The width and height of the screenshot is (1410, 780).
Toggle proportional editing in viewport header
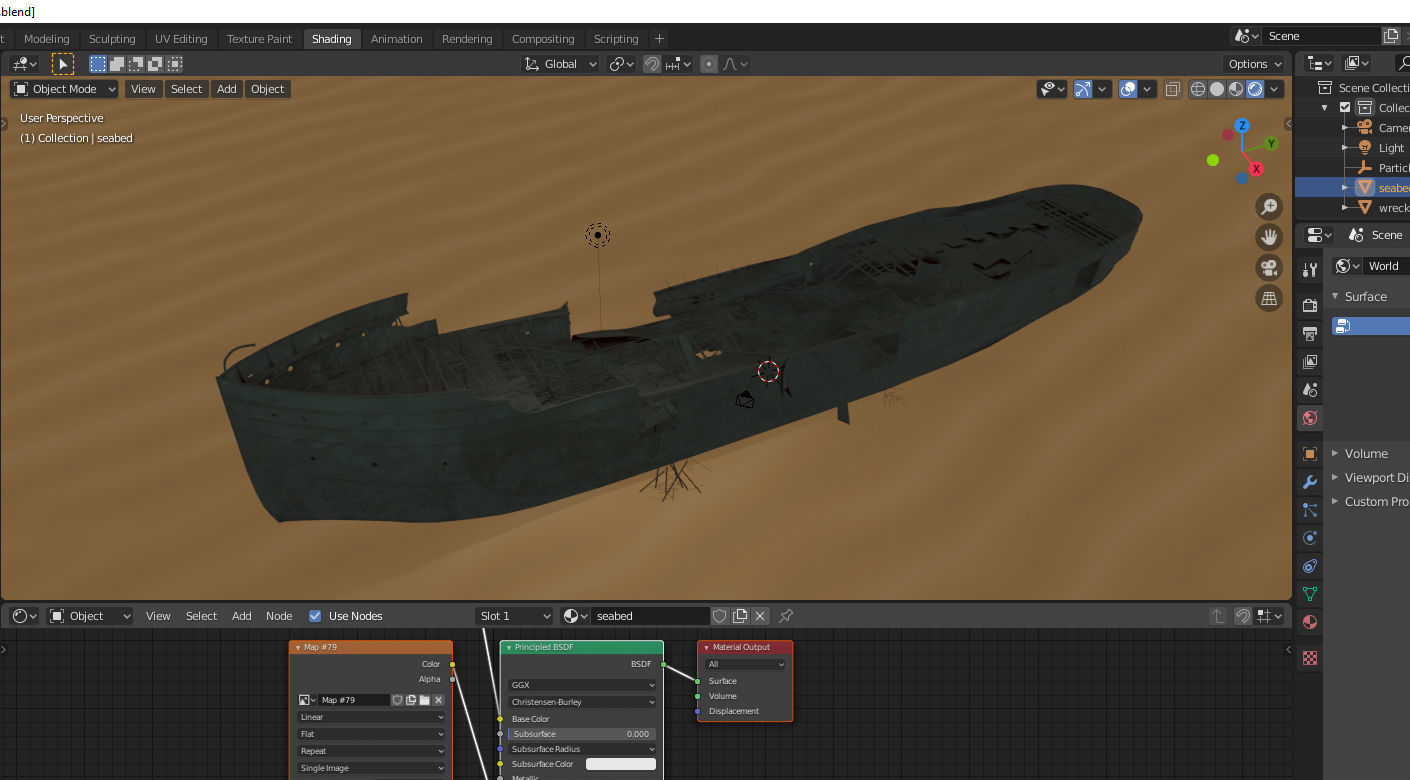[x=709, y=64]
